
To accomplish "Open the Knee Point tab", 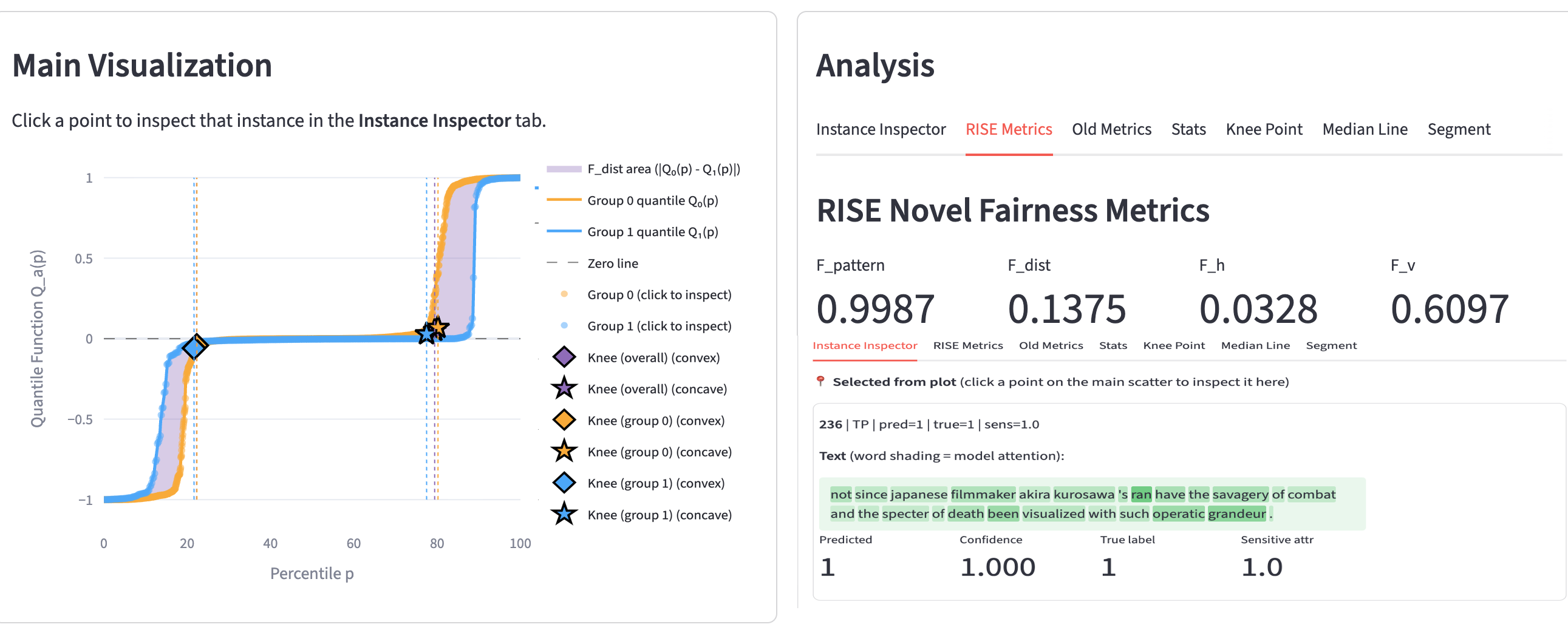I will (1264, 129).
